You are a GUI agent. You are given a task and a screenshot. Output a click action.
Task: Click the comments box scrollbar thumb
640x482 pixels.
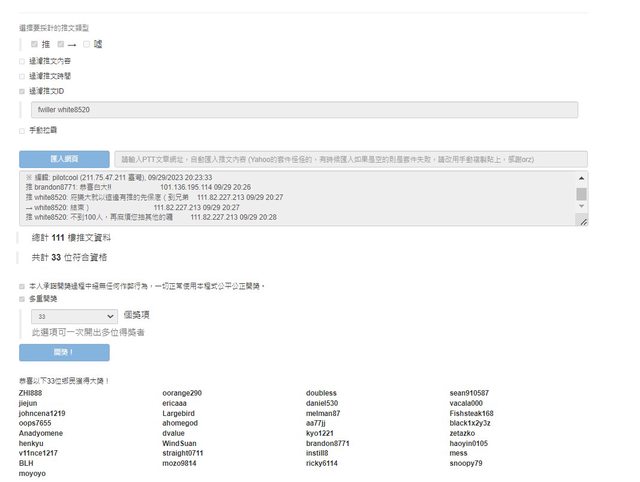pyautogui.click(x=581, y=194)
